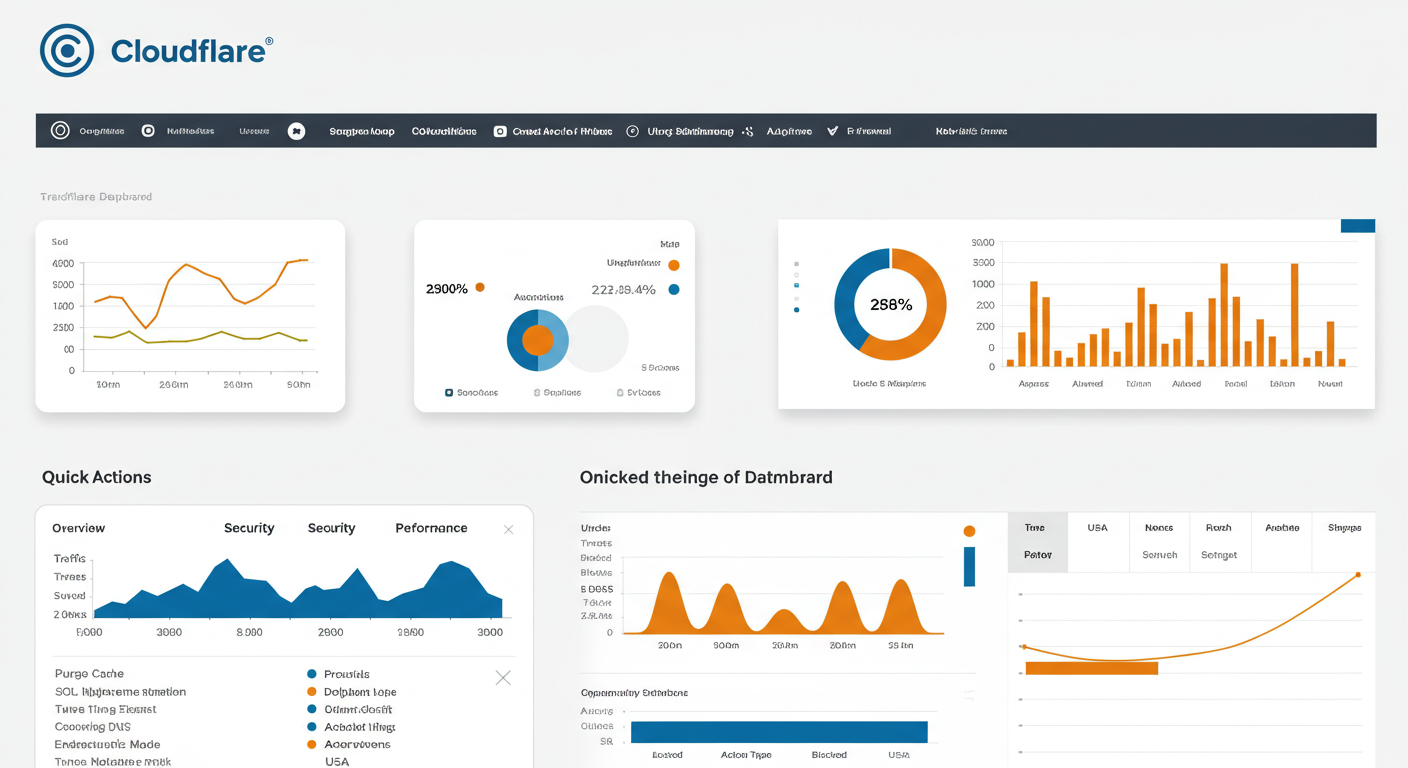This screenshot has height=768, width=1408.
Task: Toggle the rightmost legend checkbox under pie chart
Action: (620, 393)
